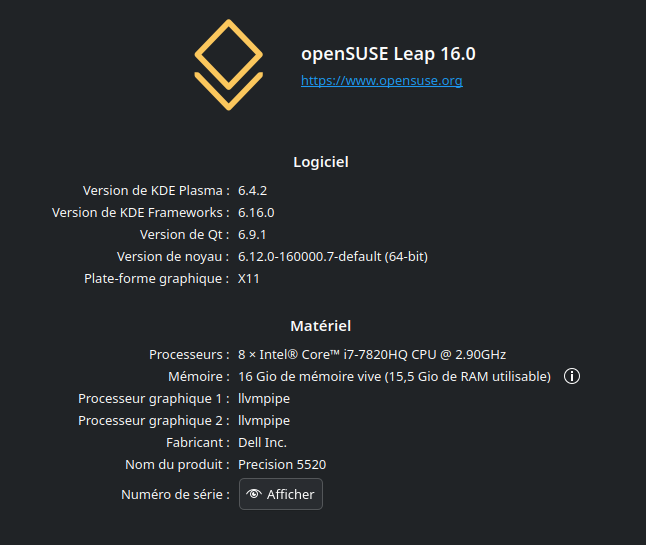
Task: Click the Numéro de série label
Action: pyautogui.click(x=175, y=494)
